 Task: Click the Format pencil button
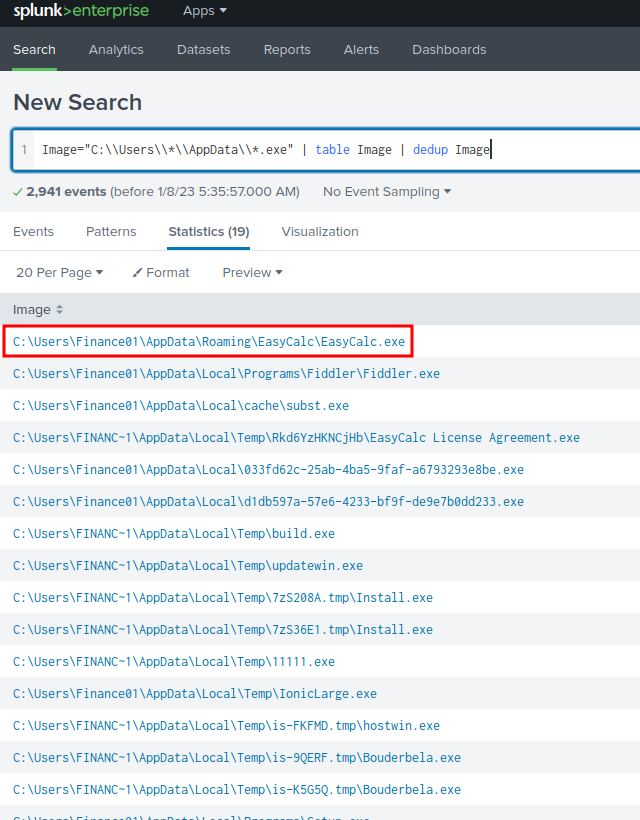click(161, 272)
